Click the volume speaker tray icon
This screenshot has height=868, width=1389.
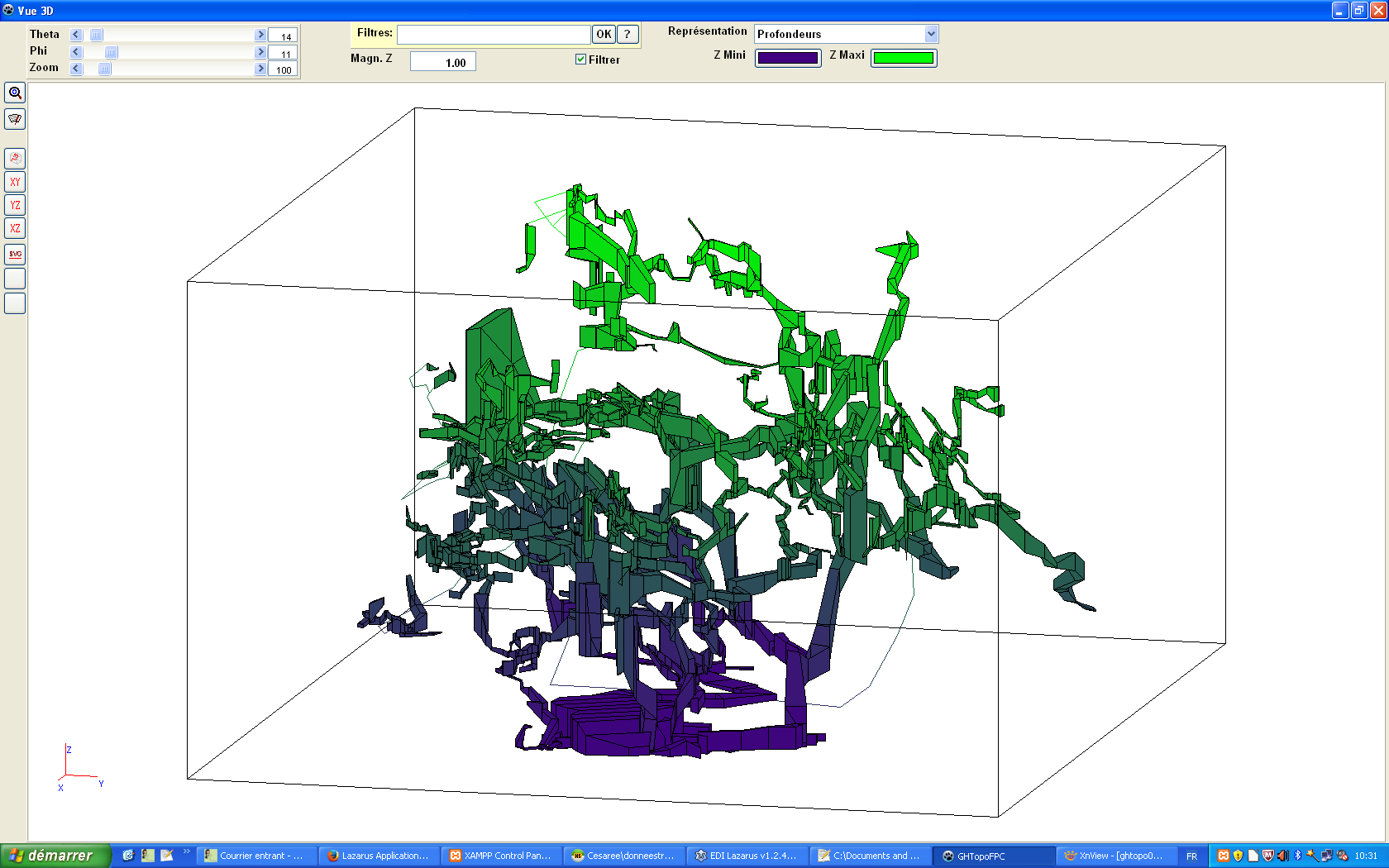(1282, 856)
